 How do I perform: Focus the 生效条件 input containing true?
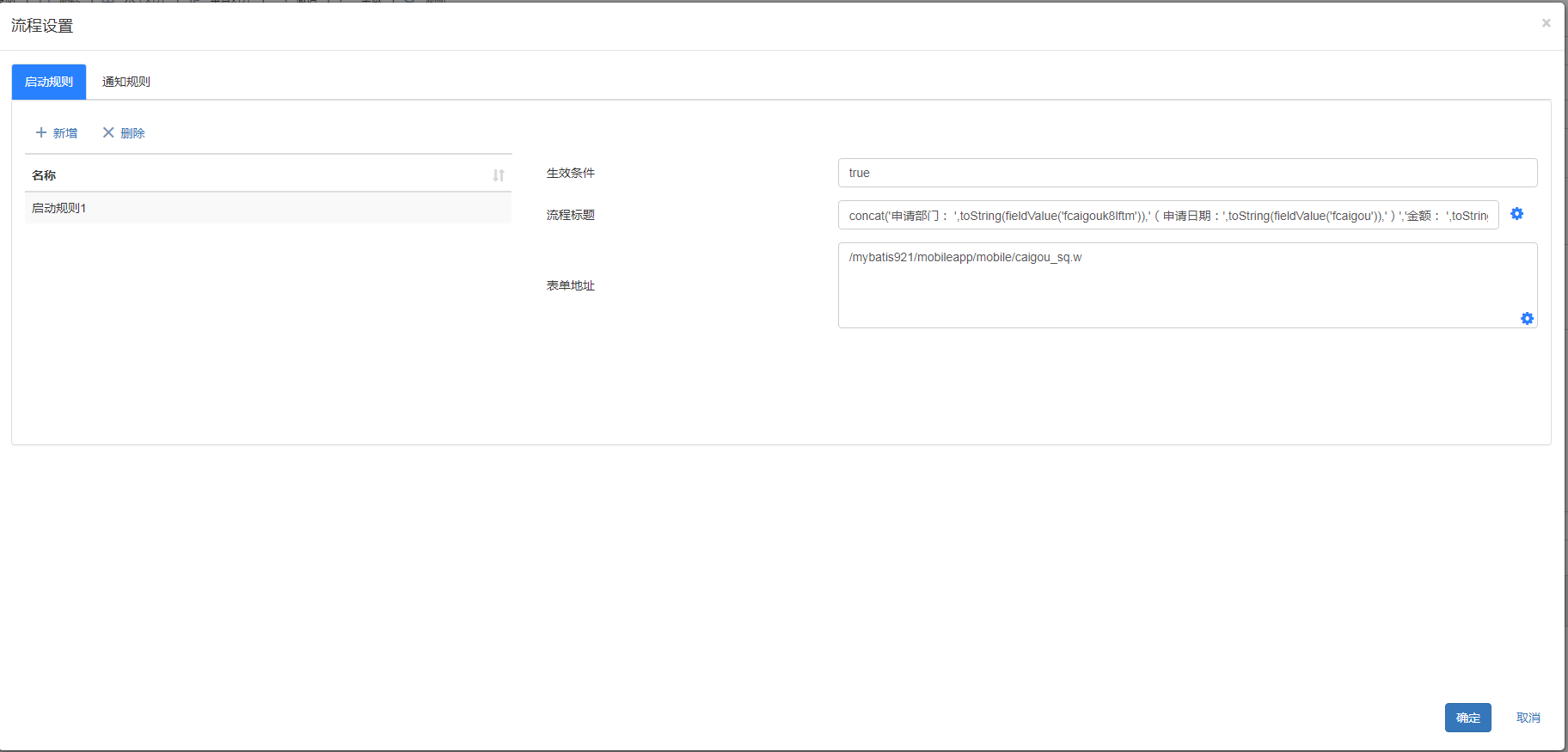click(1186, 173)
